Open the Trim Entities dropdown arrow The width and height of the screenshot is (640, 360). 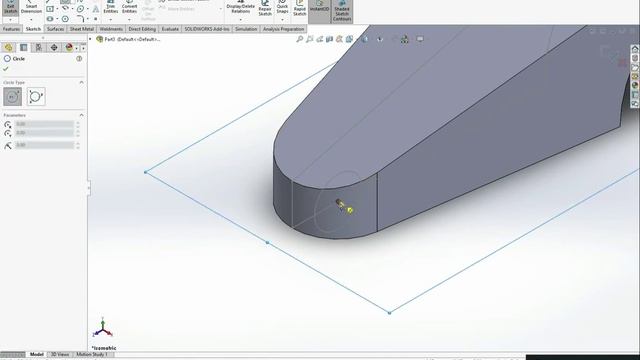(111, 19)
